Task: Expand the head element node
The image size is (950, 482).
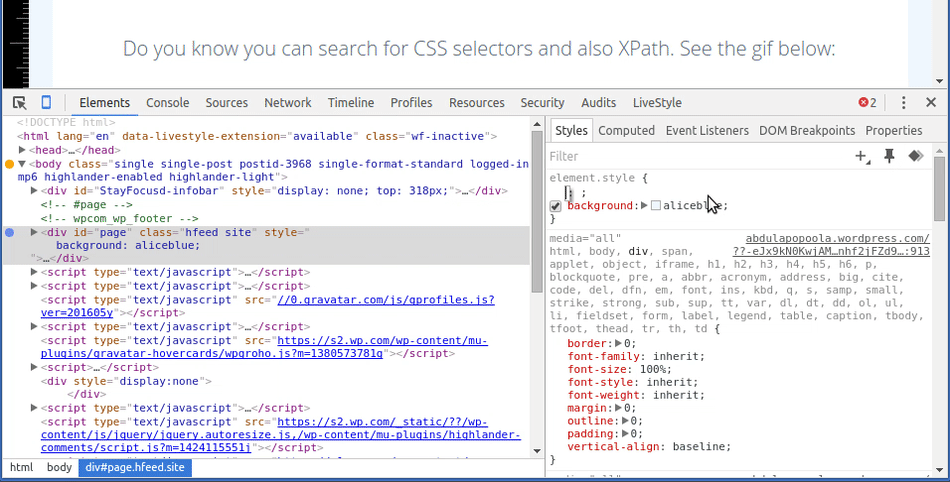Action: (24, 150)
